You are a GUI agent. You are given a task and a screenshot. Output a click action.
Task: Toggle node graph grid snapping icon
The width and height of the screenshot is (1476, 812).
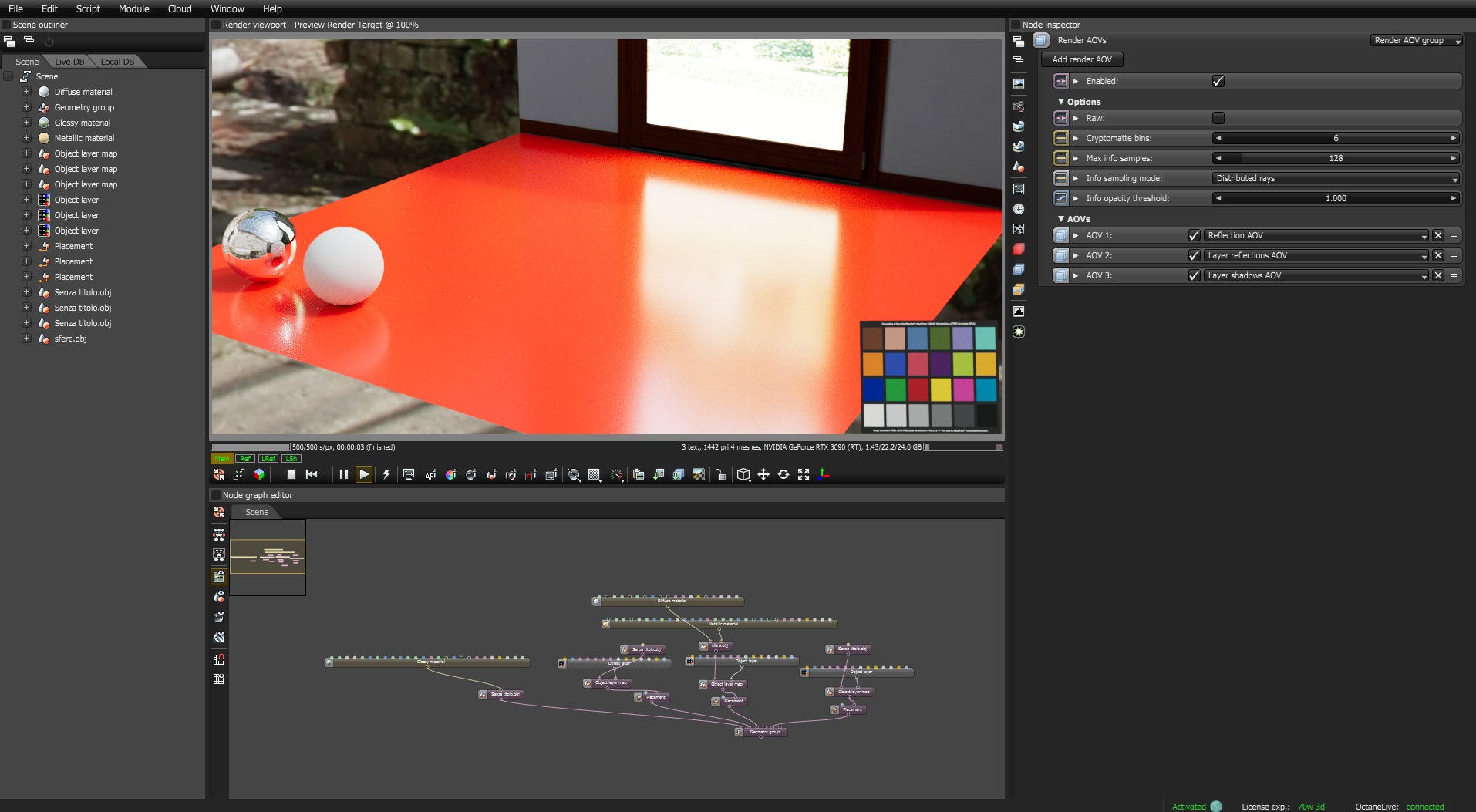[x=219, y=659]
